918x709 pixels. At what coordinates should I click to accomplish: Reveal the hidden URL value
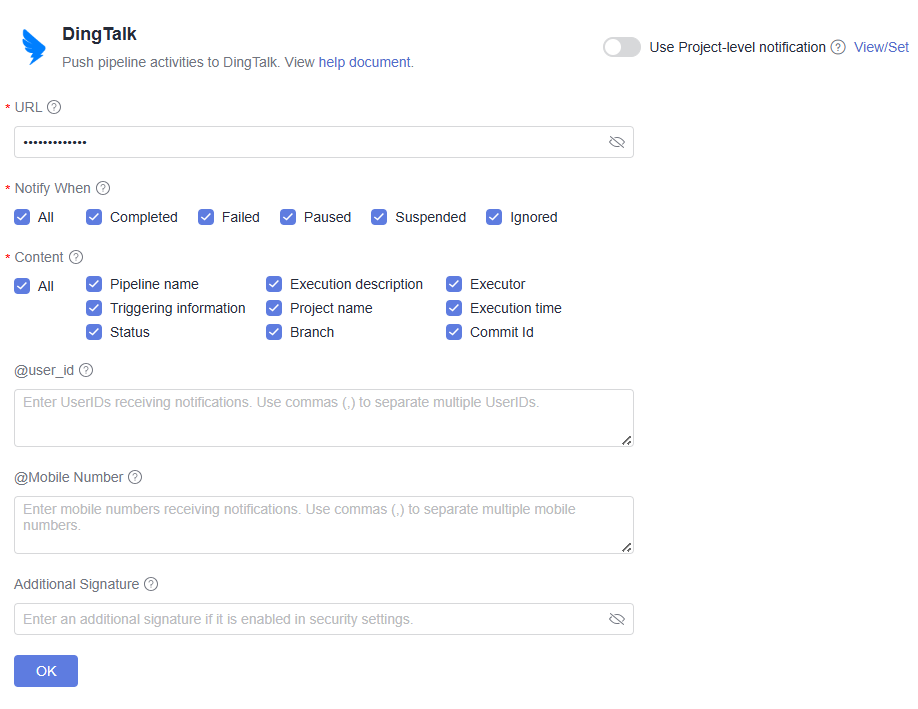tap(617, 142)
